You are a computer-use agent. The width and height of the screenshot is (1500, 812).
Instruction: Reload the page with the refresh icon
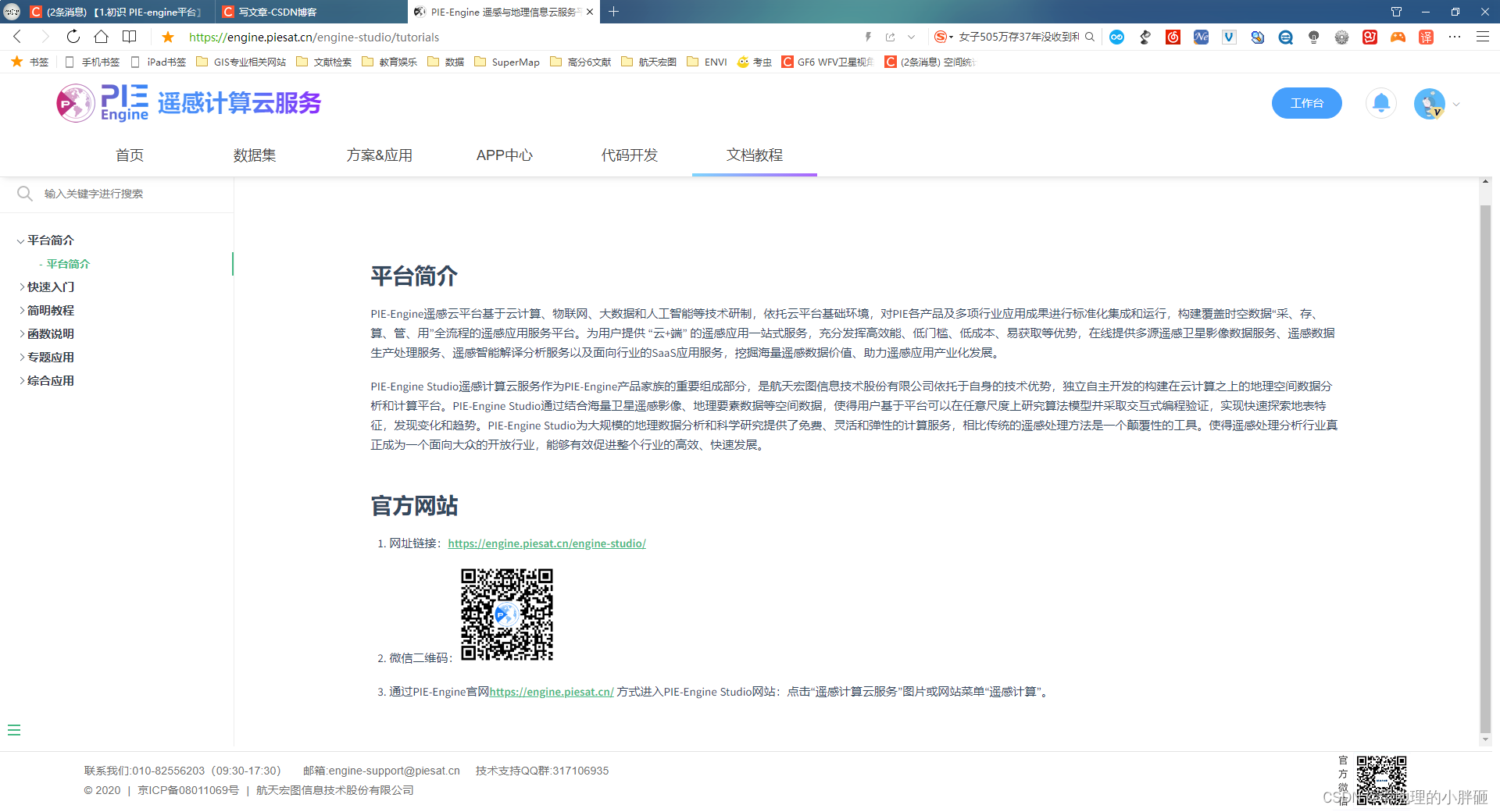click(x=73, y=37)
